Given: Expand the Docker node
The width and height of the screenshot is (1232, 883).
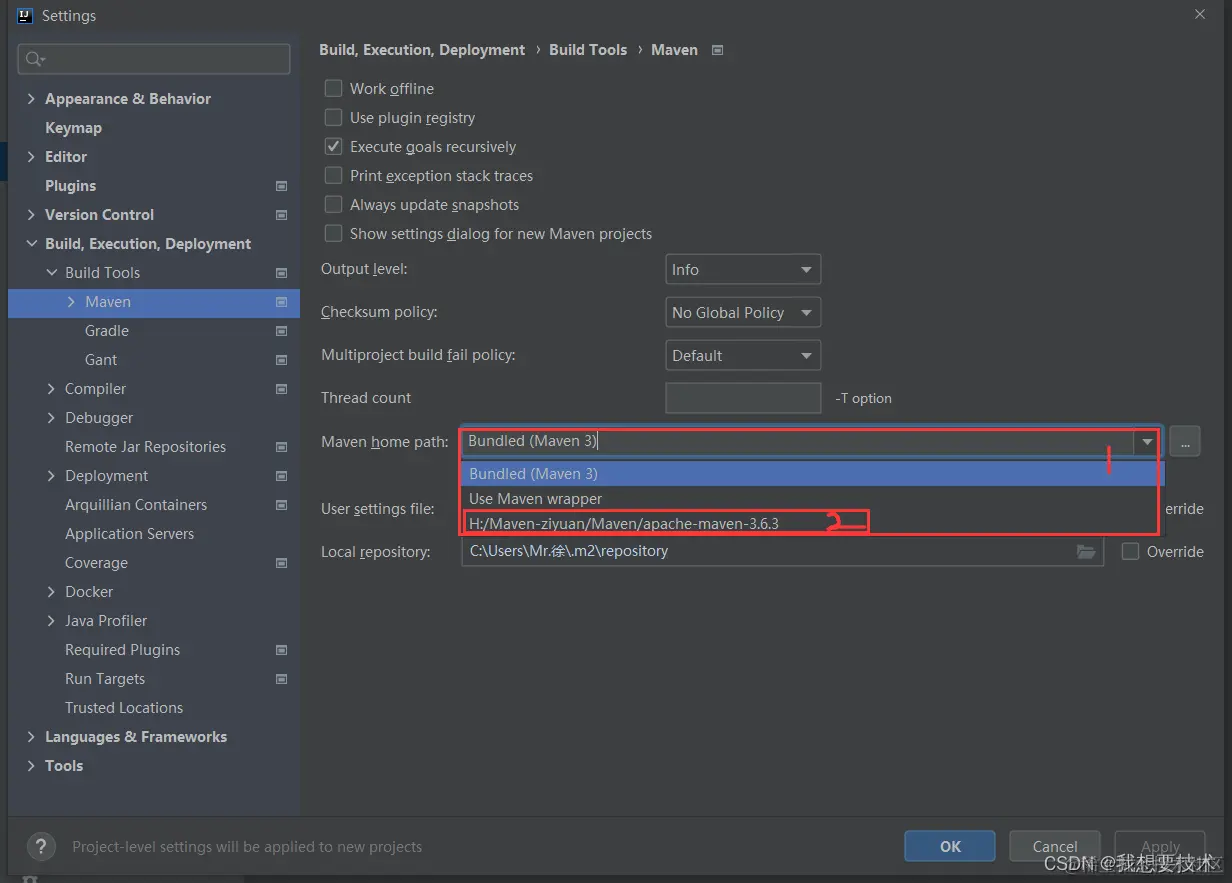Looking at the screenshot, I should pos(51,592).
